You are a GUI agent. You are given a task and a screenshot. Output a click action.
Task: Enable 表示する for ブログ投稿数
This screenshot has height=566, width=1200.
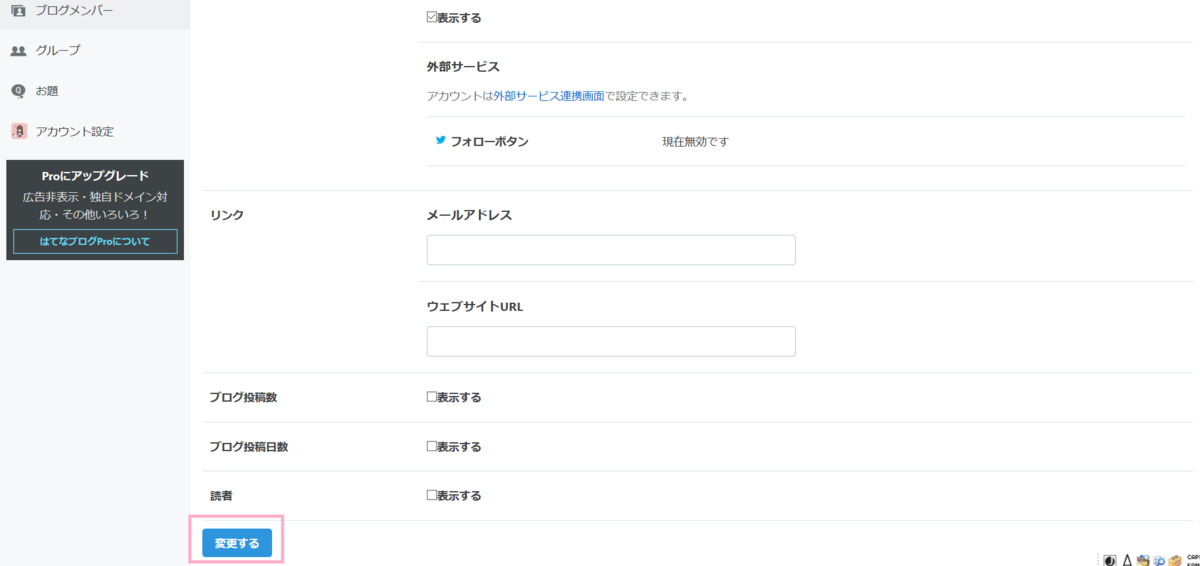pyautogui.click(x=432, y=397)
